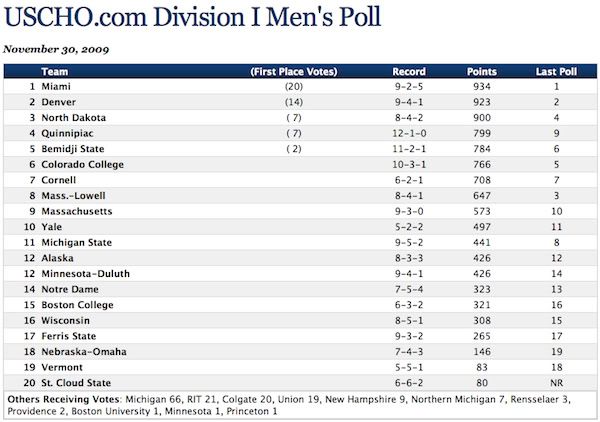Screen dimensions: 600x422
Task: Click the Cornell team name
Action: tap(59, 180)
